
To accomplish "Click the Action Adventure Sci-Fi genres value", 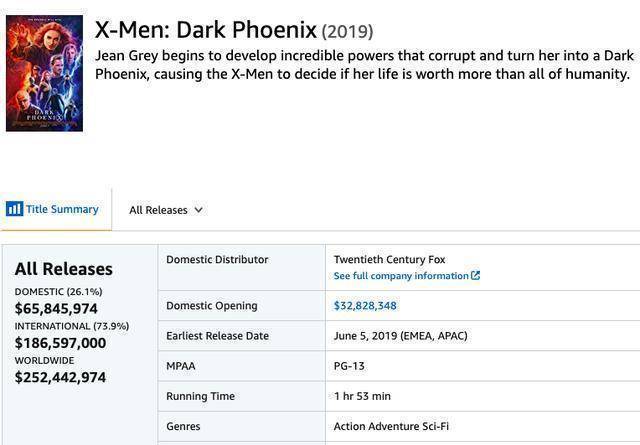I will [391, 426].
